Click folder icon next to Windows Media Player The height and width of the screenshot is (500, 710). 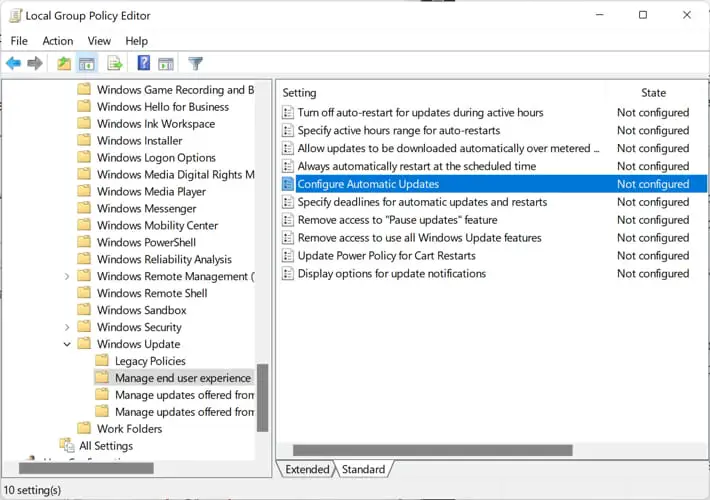84,191
